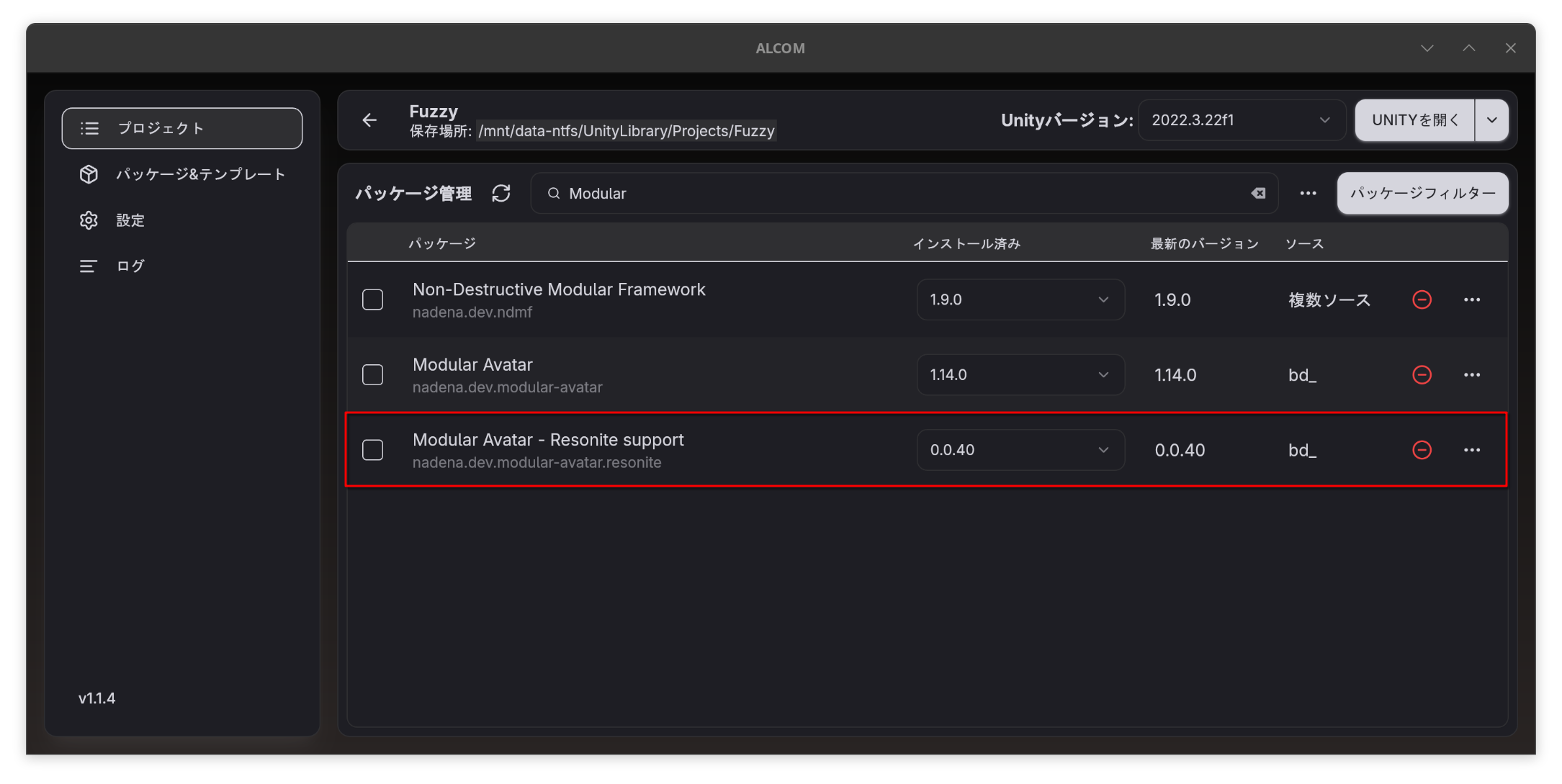Remove the Non-Destructive Modular Framework package

click(x=1422, y=299)
